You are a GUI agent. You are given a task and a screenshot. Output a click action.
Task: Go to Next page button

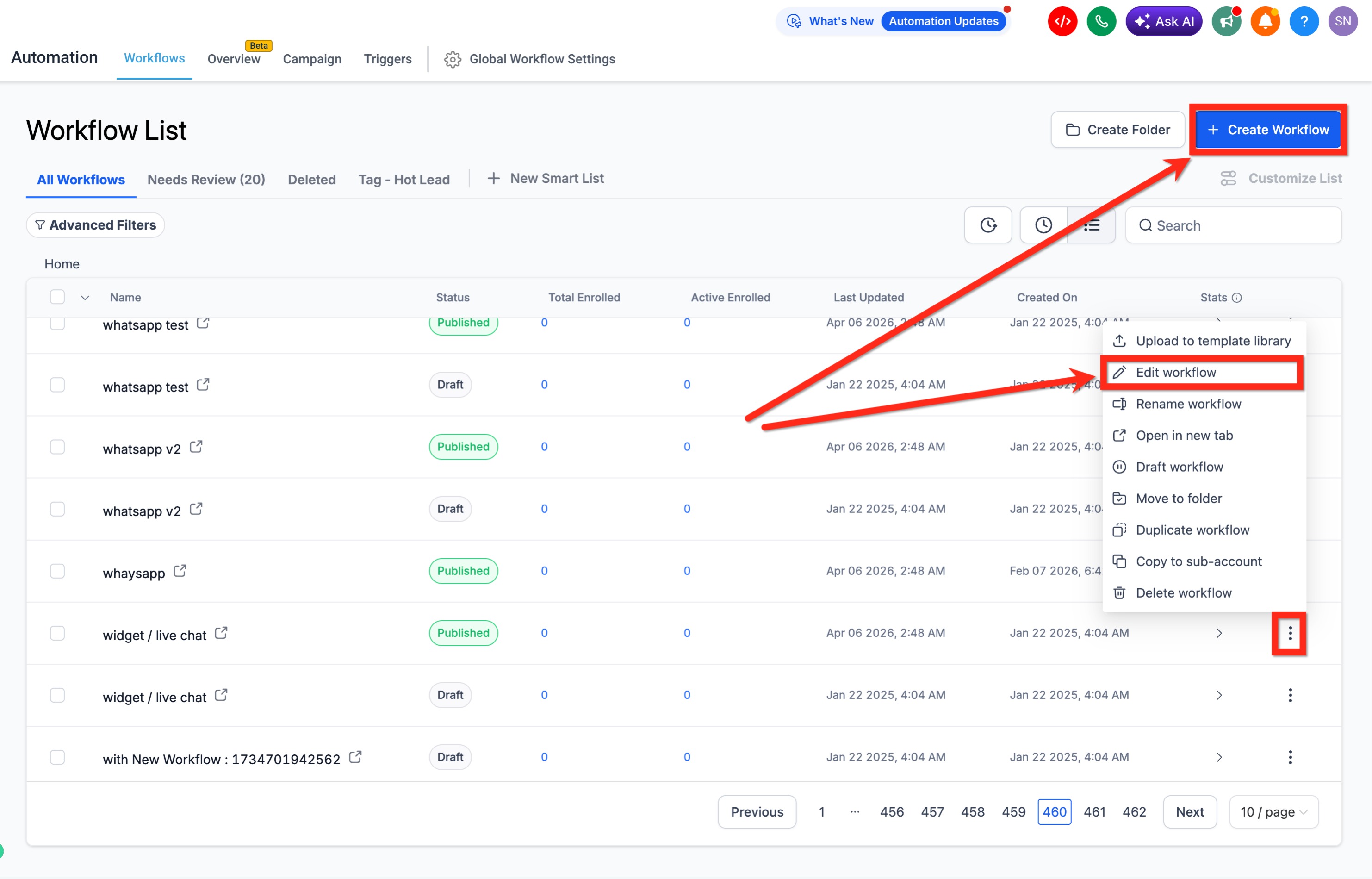pos(1189,811)
